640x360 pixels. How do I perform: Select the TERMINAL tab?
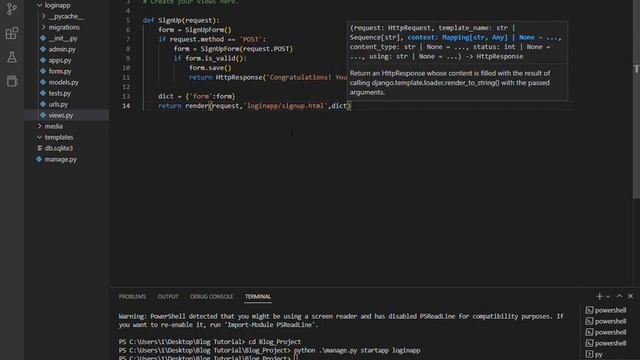click(x=258, y=297)
